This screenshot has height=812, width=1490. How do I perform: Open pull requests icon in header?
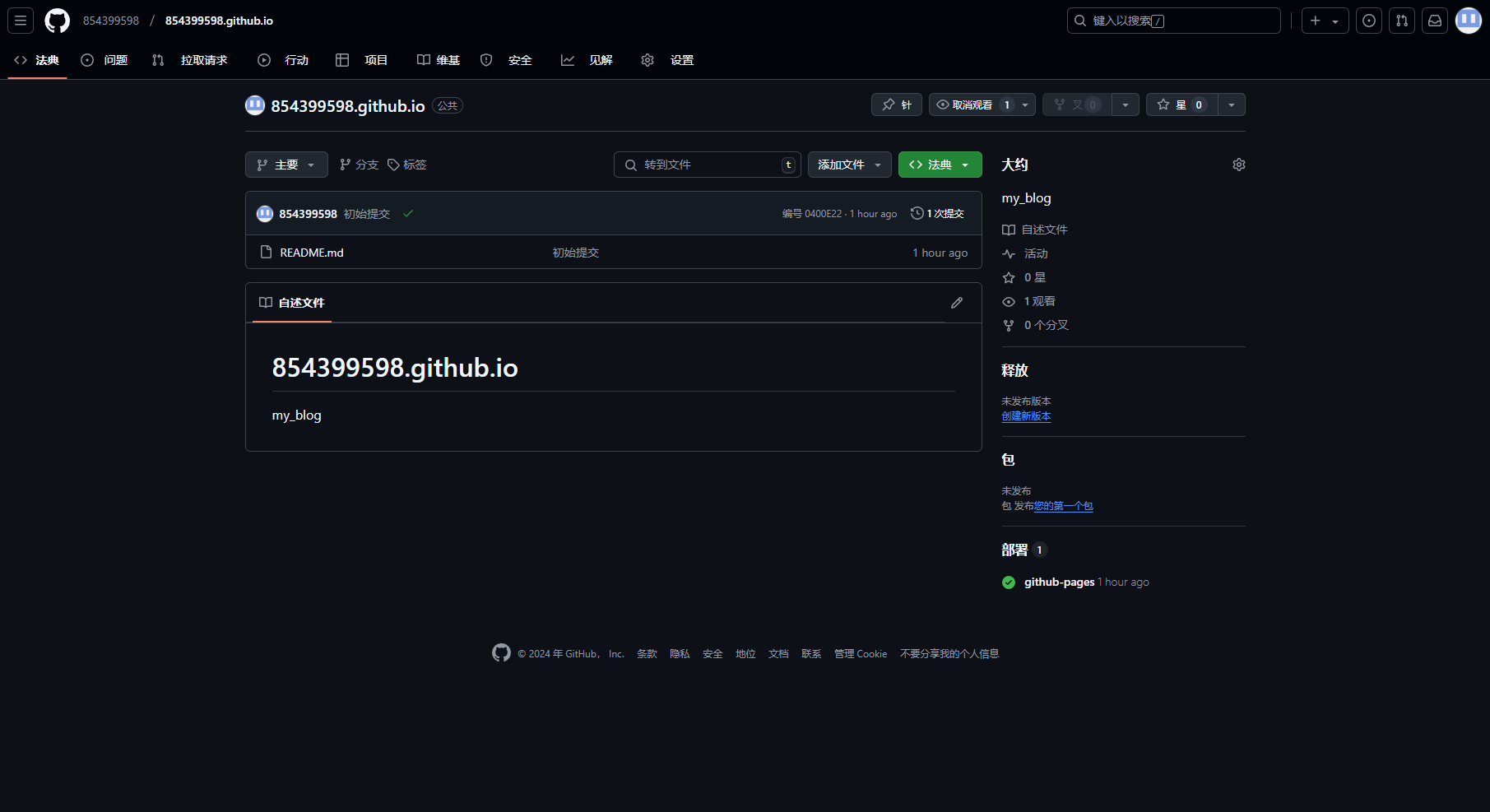point(1401,21)
